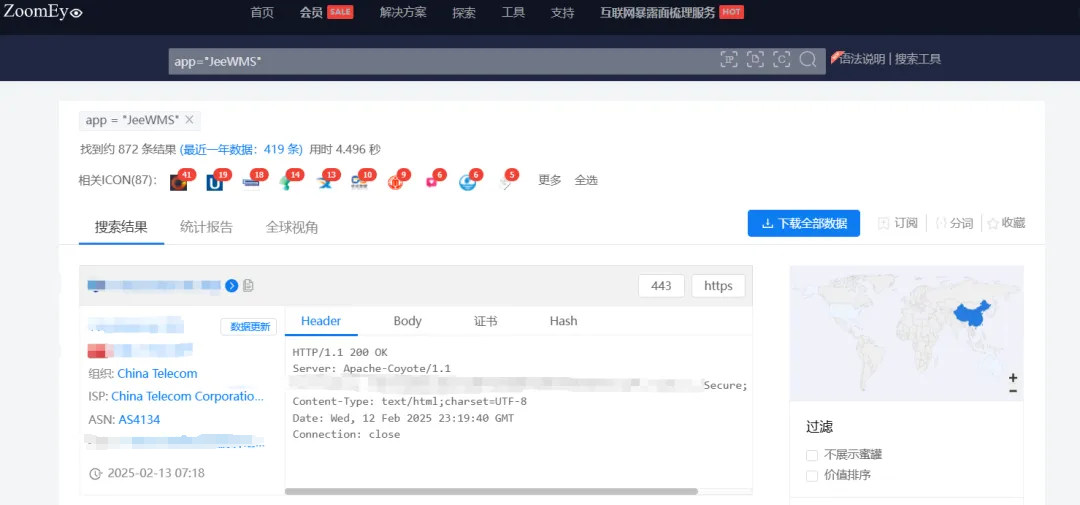Viewport: 1080px width, 505px height.
Task: Click the magnifier search icon
Action: [807, 59]
